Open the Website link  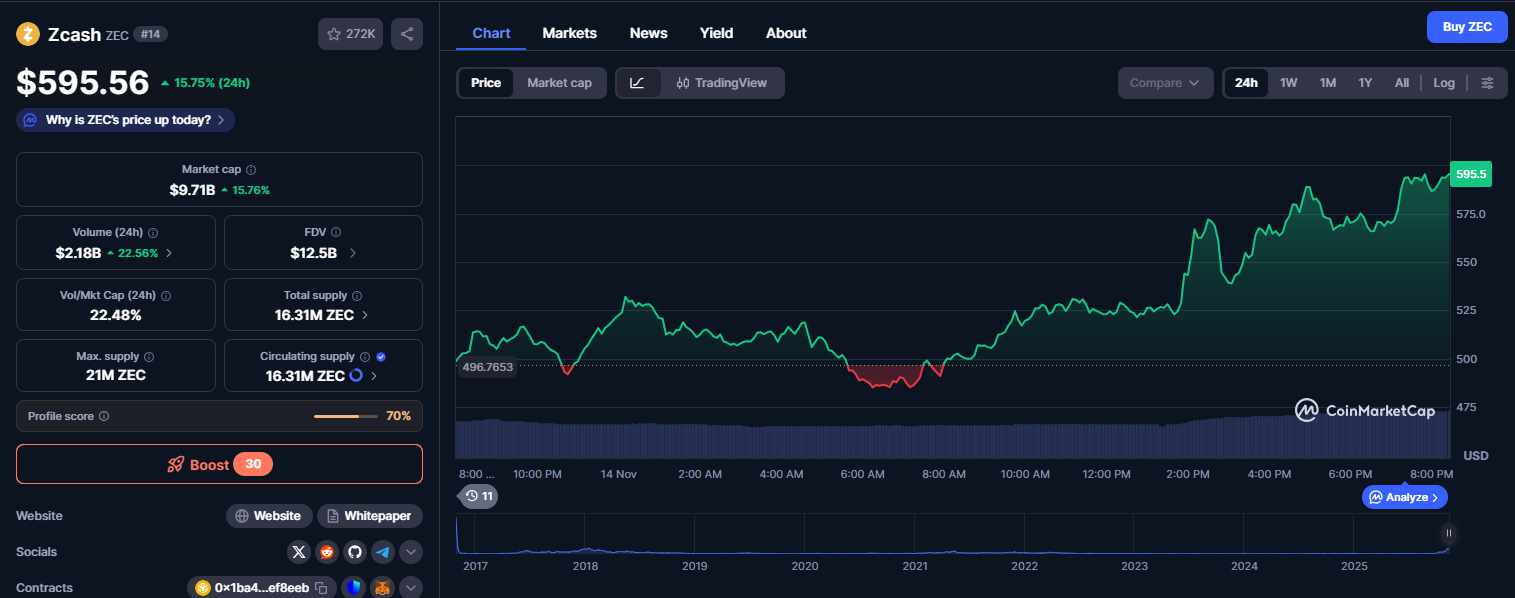pos(268,516)
